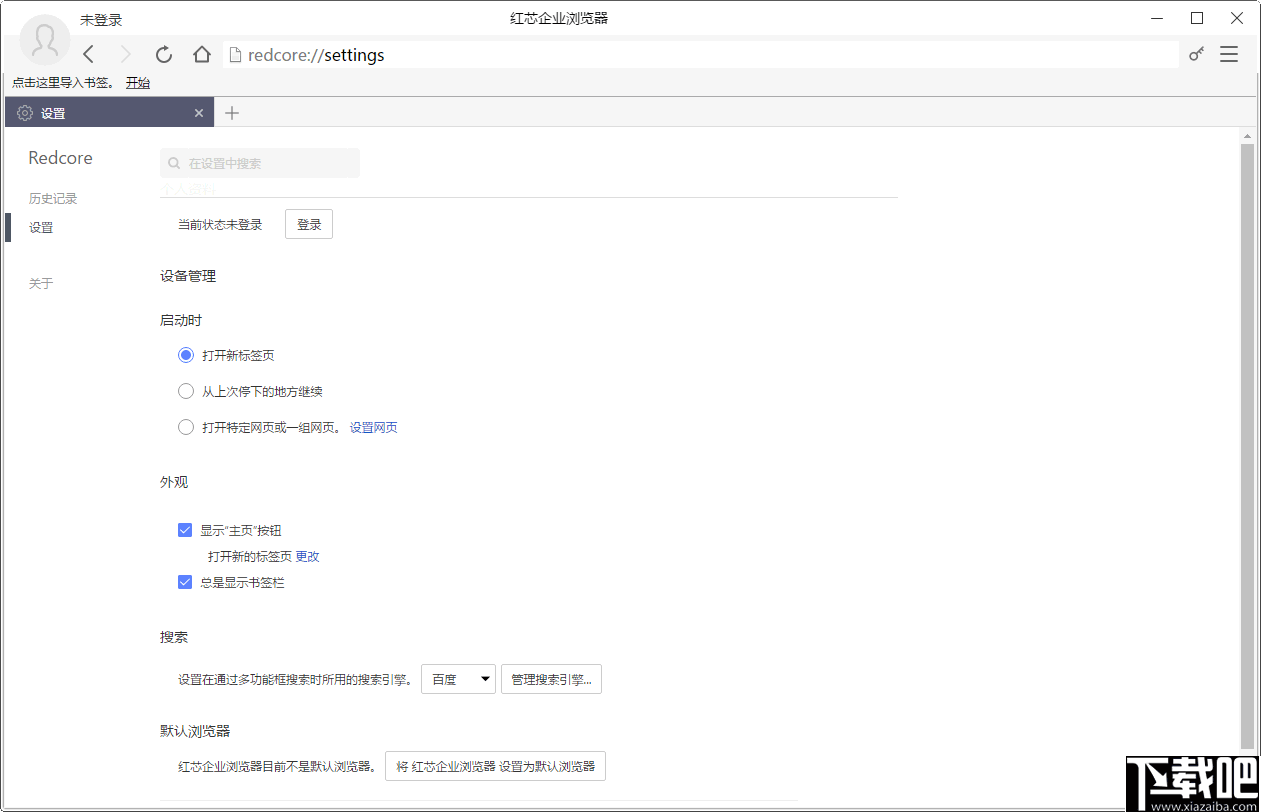
Task: Open the home page icon
Action: 201,54
